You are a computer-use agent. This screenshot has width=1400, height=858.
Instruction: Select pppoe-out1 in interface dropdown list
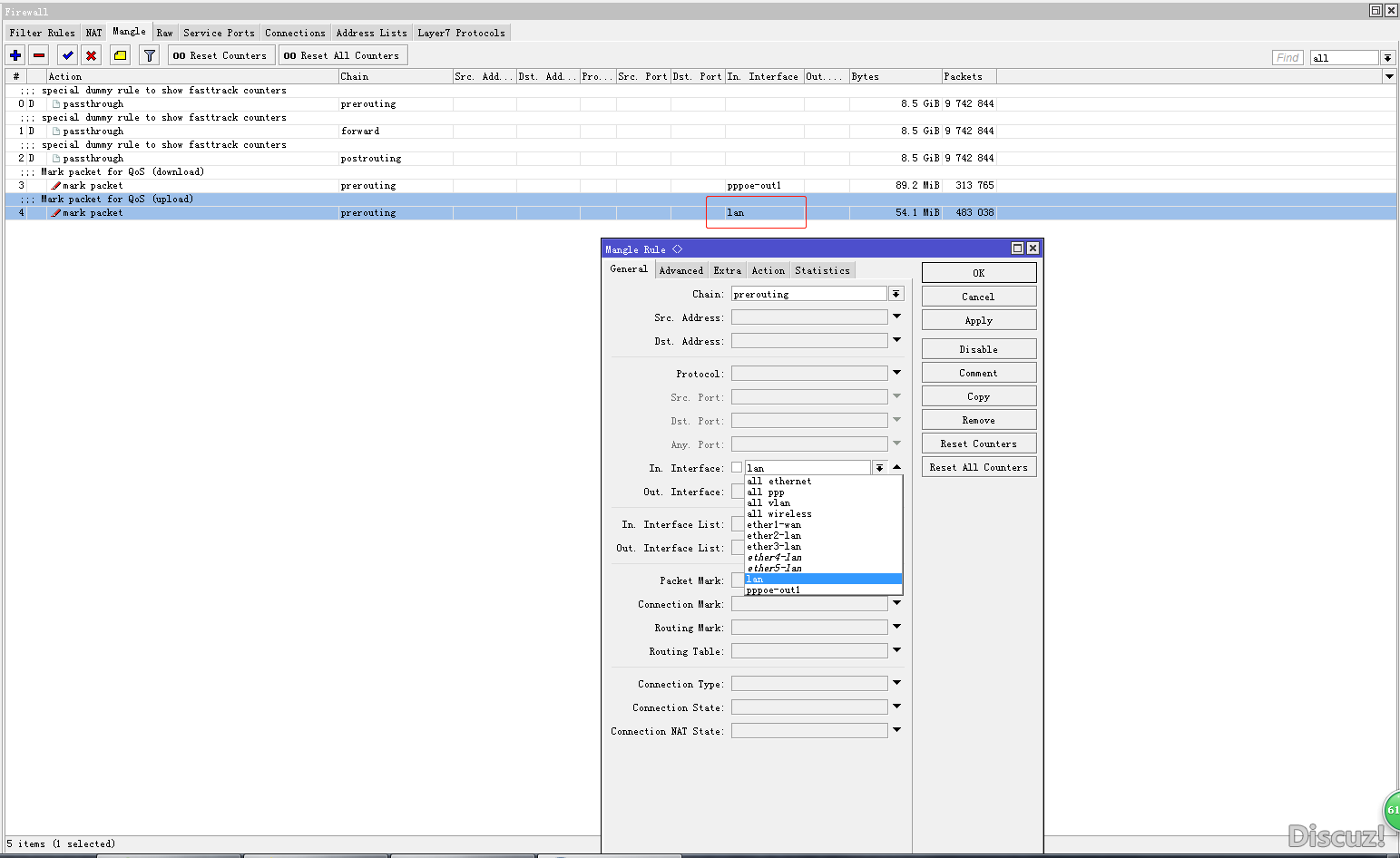pyautogui.click(x=823, y=590)
